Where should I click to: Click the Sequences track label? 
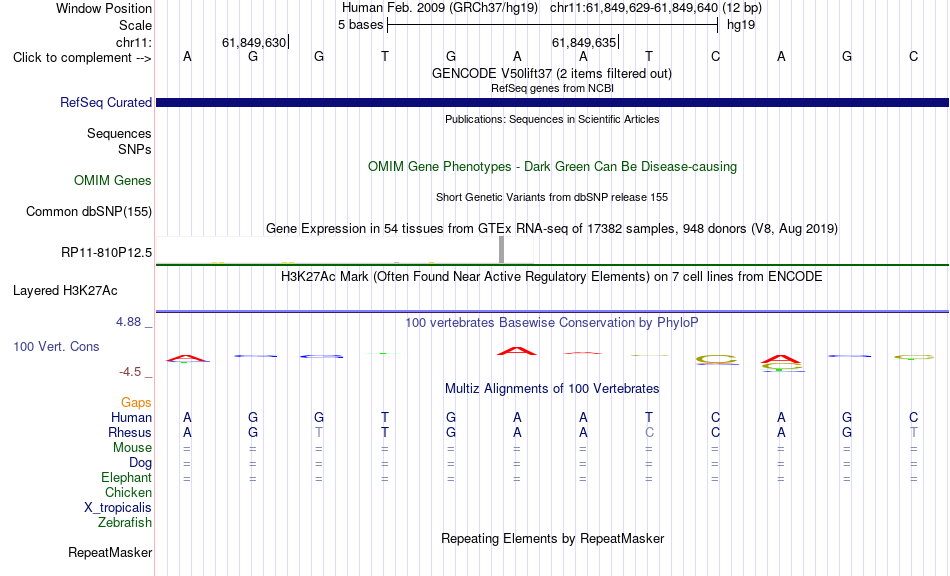pyautogui.click(x=119, y=133)
